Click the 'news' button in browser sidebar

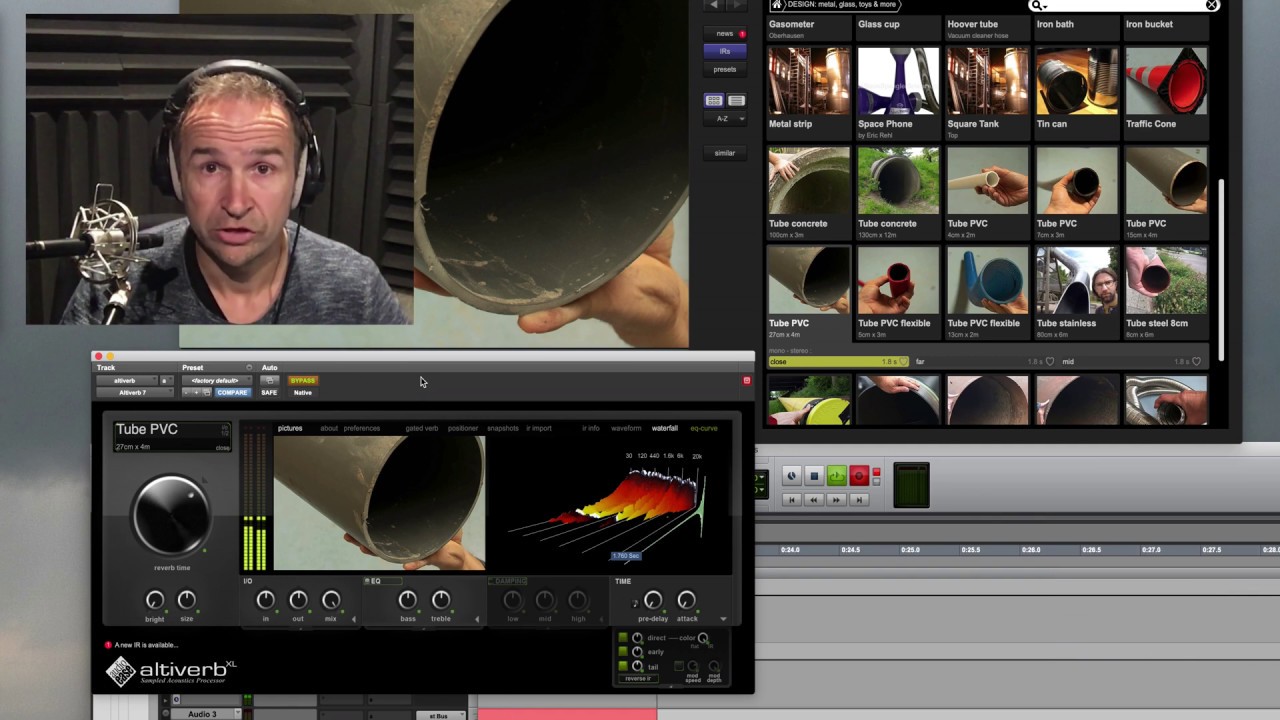(x=725, y=33)
